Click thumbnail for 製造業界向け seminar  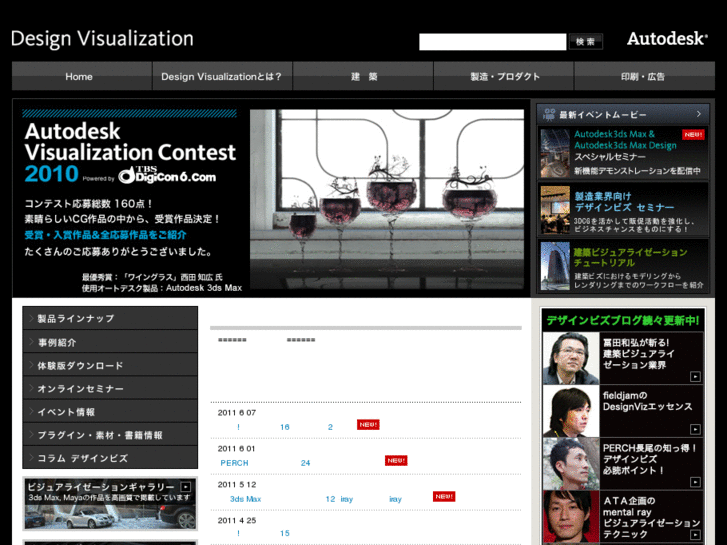(x=555, y=210)
